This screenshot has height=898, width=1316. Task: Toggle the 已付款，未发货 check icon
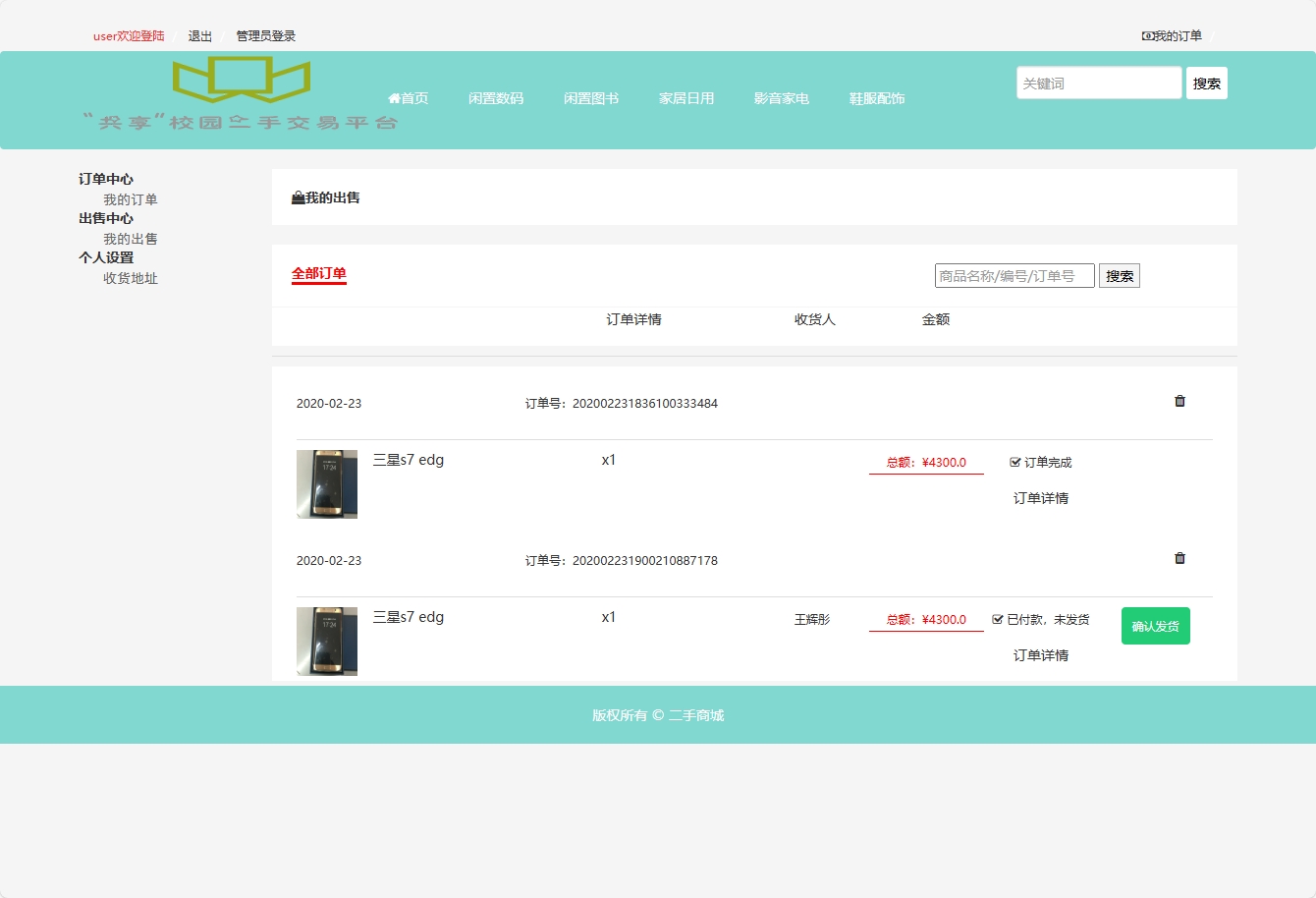998,619
